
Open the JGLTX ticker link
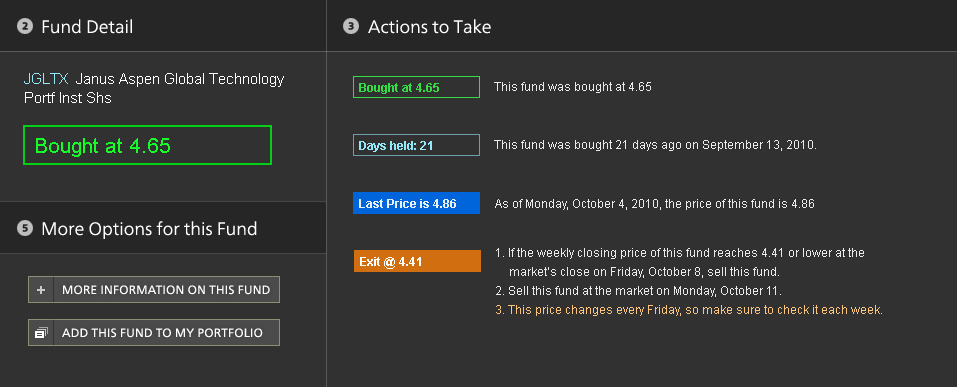46,79
